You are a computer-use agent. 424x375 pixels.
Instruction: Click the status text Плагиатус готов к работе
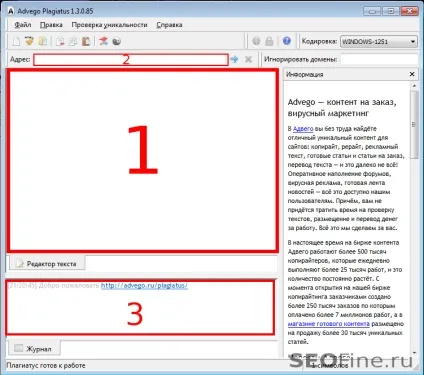[x=46, y=365]
